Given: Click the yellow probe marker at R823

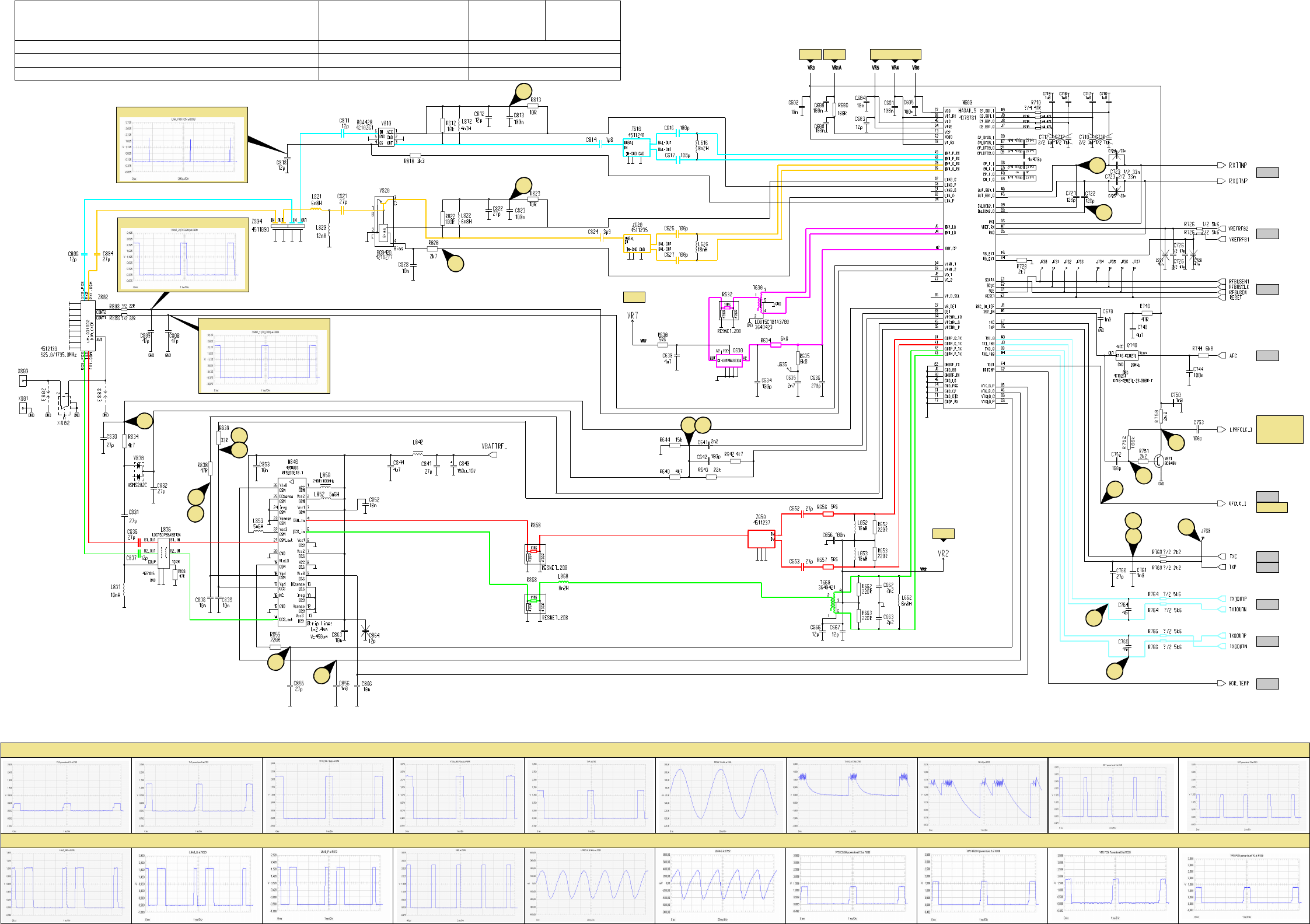Looking at the screenshot, I should coord(523,185).
